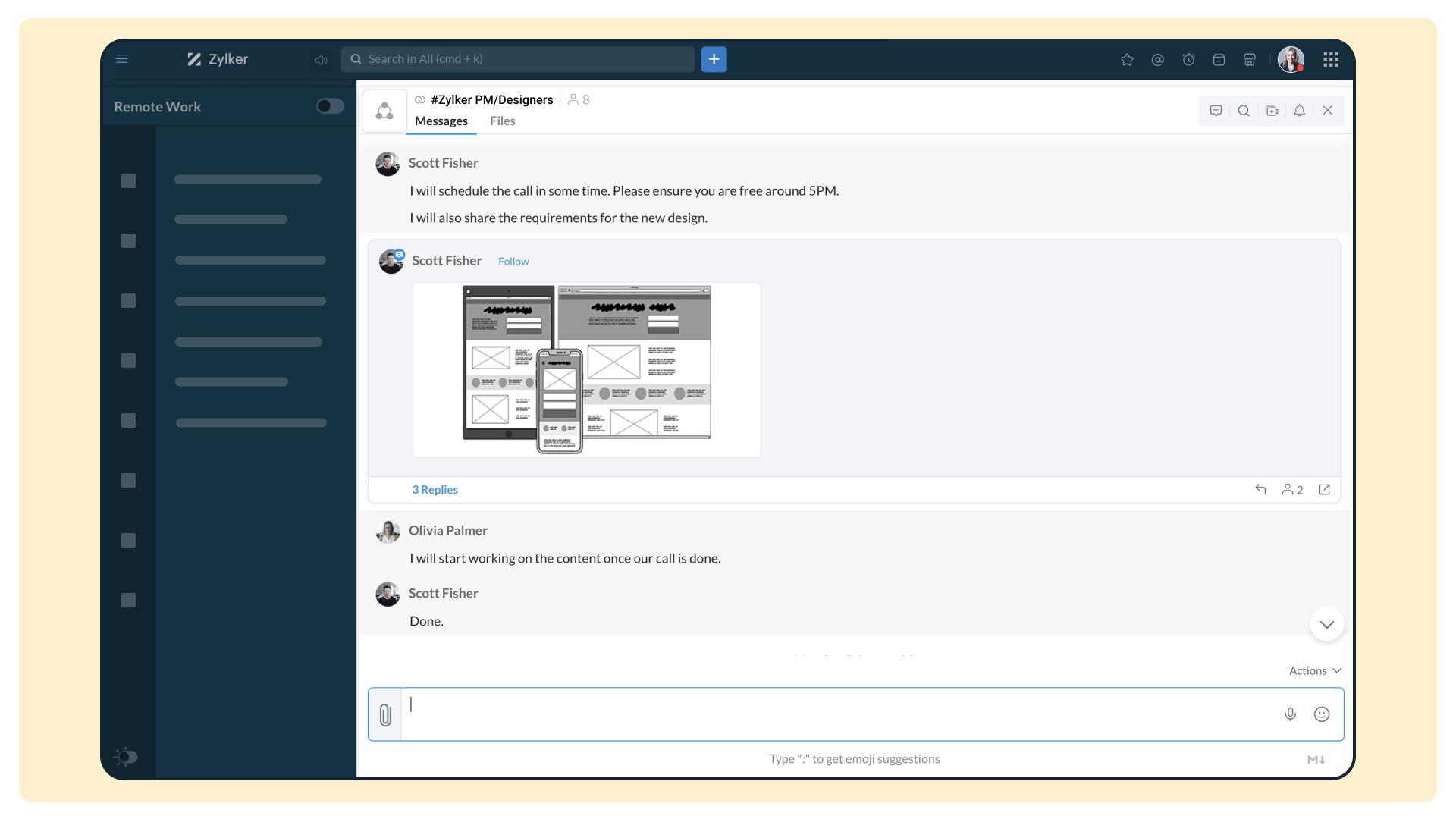Toggle the Remote Work switch
The width and height of the screenshot is (1456, 819).
click(x=330, y=106)
